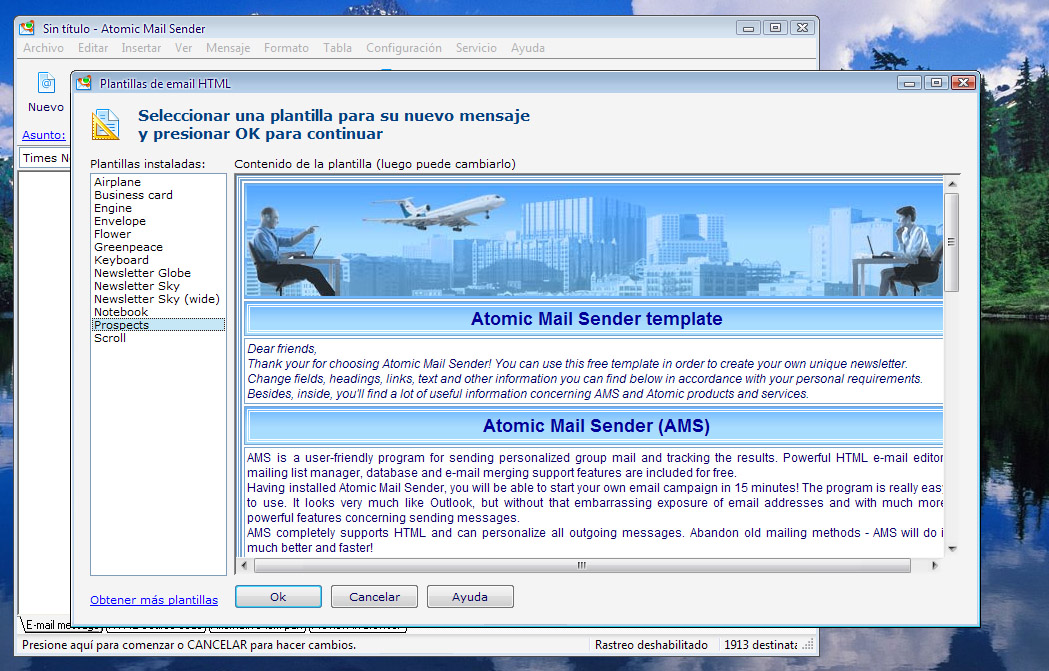Click the Cancelar button
Viewport: 1049px width, 671px height.
coord(375,597)
